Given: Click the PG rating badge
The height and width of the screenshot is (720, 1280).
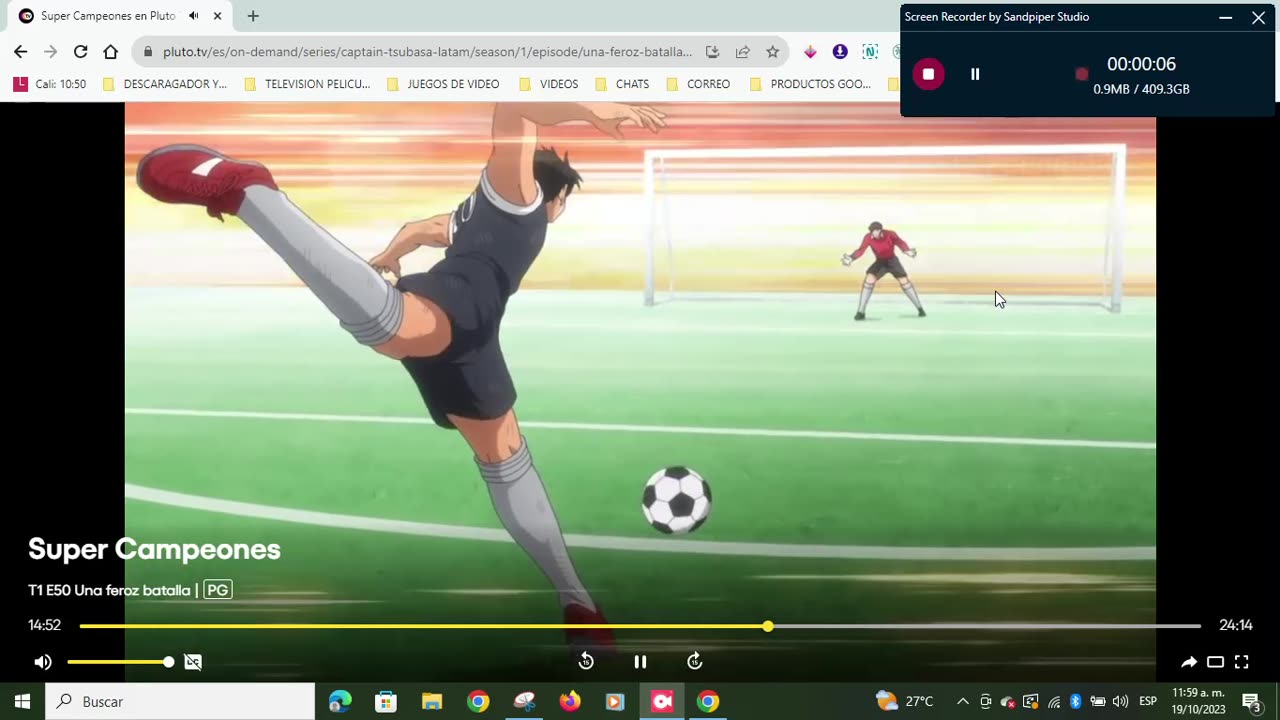Looking at the screenshot, I should (x=218, y=590).
